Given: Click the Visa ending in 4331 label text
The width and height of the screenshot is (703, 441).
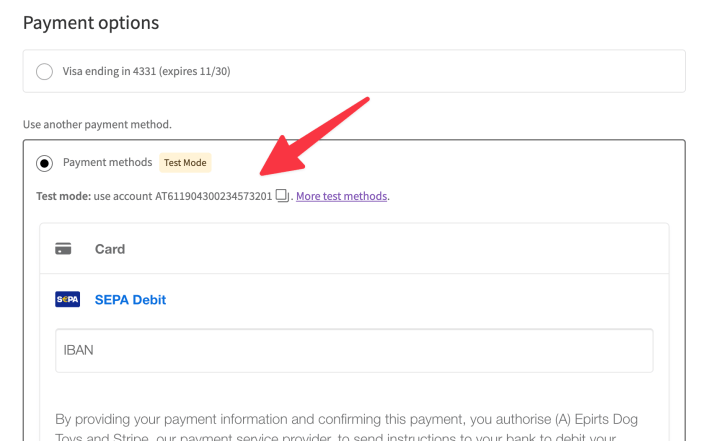Looking at the screenshot, I should pos(146,71).
